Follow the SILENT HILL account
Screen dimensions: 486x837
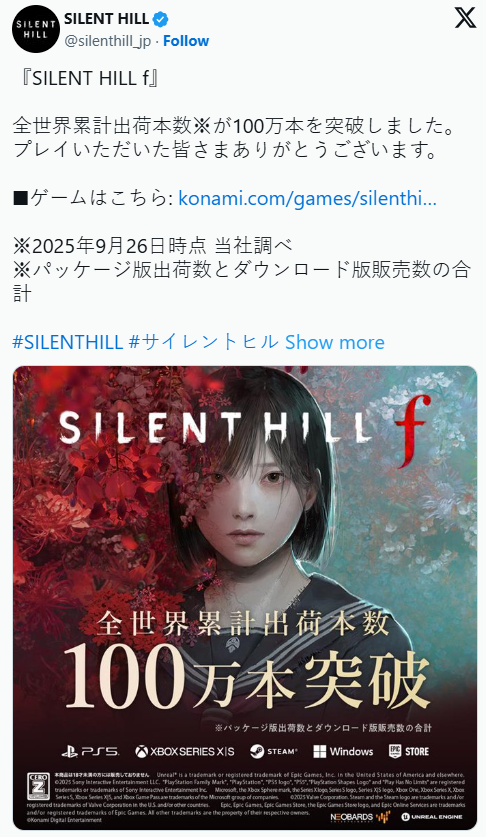(x=186, y=41)
